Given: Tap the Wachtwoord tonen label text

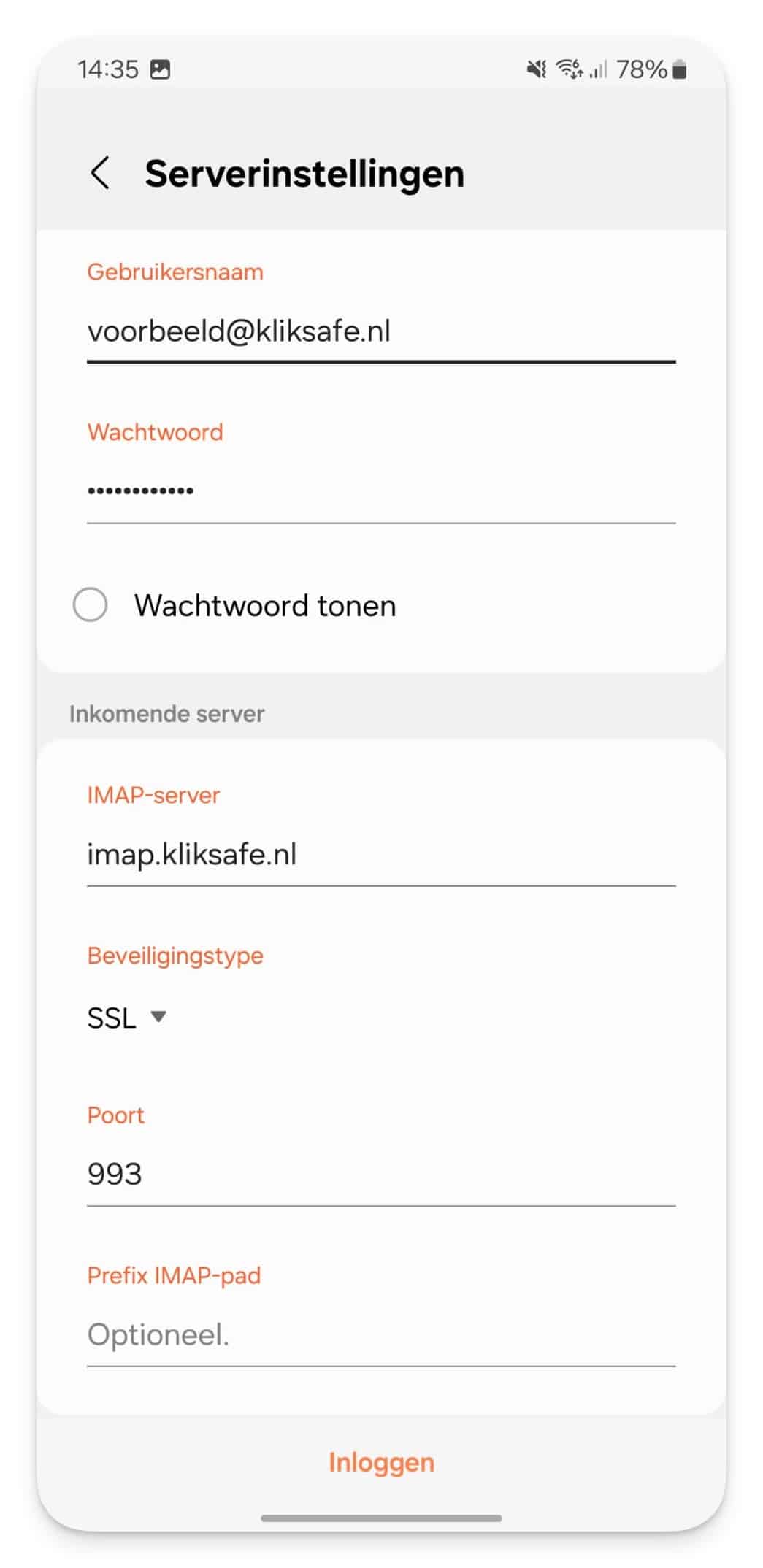Looking at the screenshot, I should pos(265,606).
